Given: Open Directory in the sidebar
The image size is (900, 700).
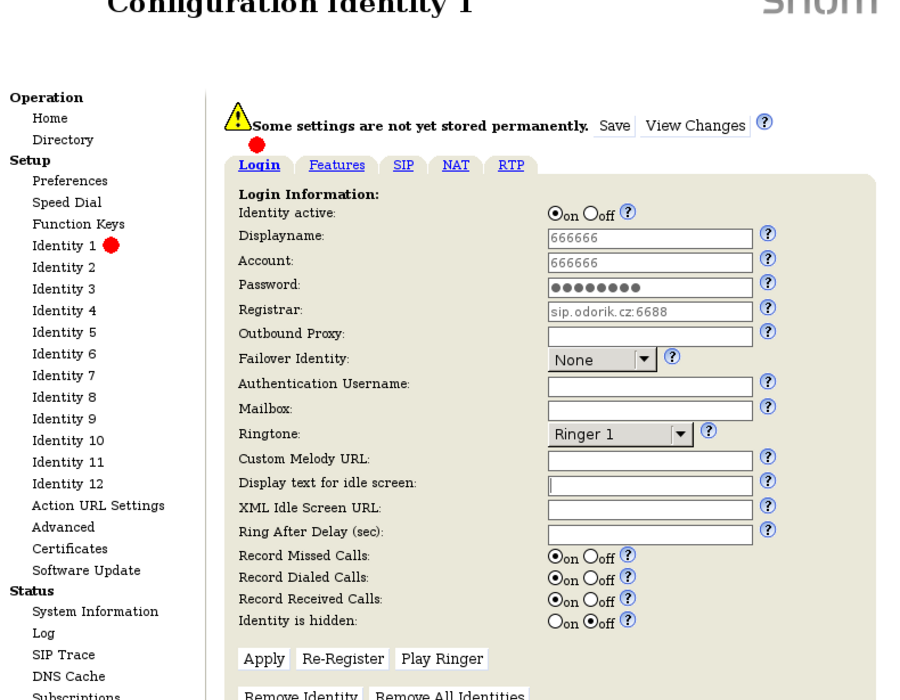Looking at the screenshot, I should [x=63, y=140].
